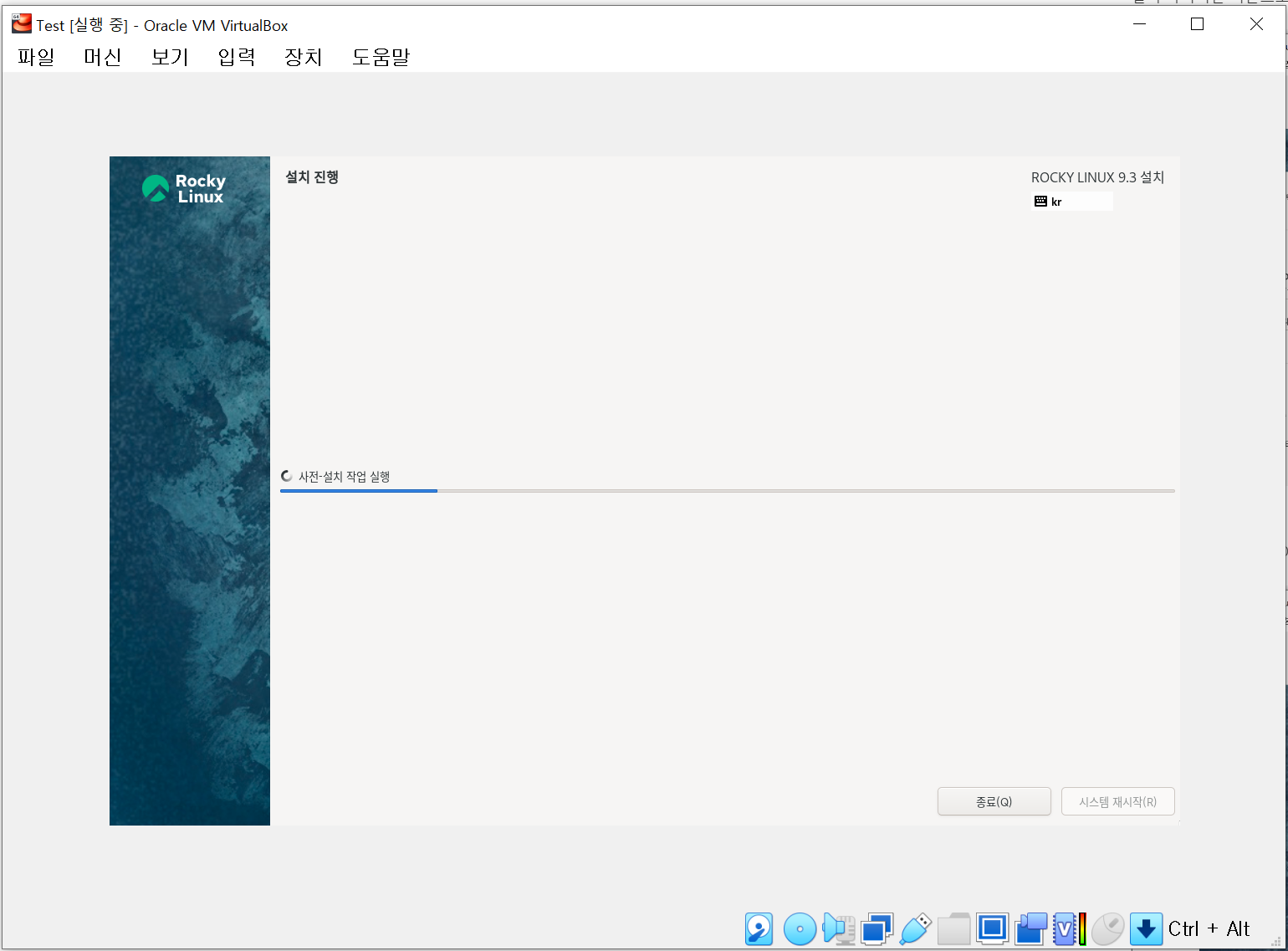Click the spinner next to 사전-설치 작업 실행

click(x=287, y=476)
